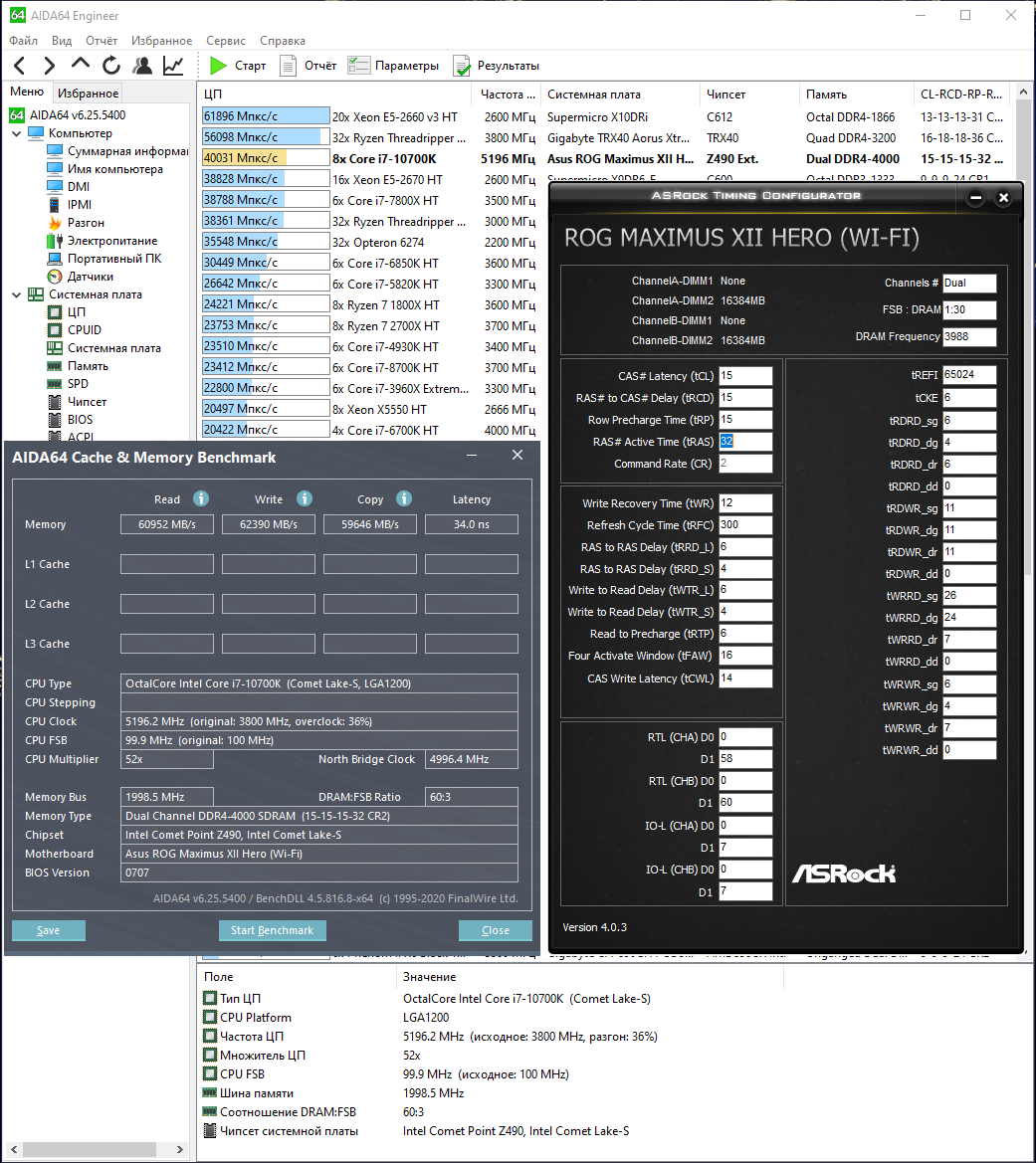This screenshot has height=1163, width=1036.
Task: Select Суммарная информация tree item
Action: click(x=117, y=151)
